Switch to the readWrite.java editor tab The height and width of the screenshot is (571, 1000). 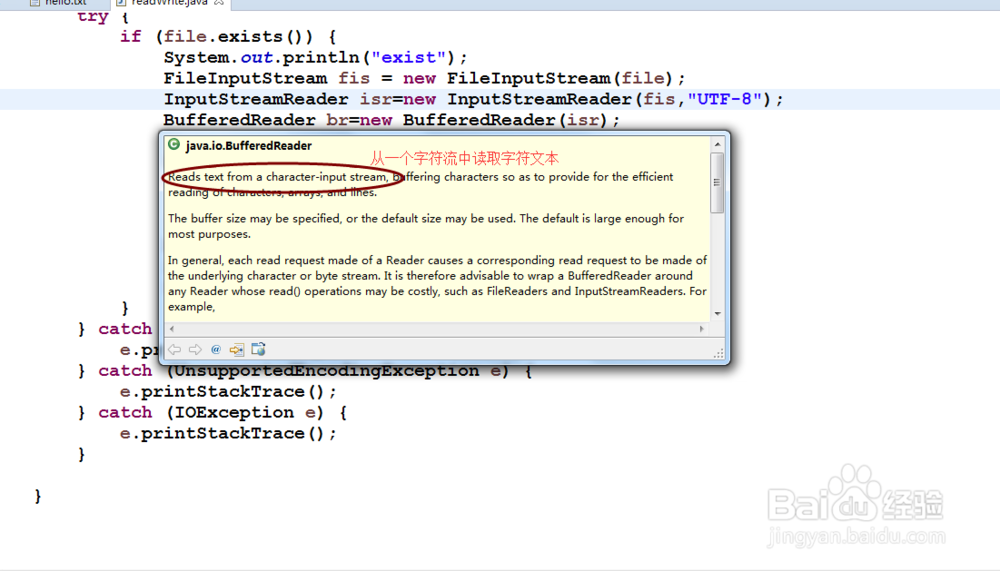coord(169,3)
